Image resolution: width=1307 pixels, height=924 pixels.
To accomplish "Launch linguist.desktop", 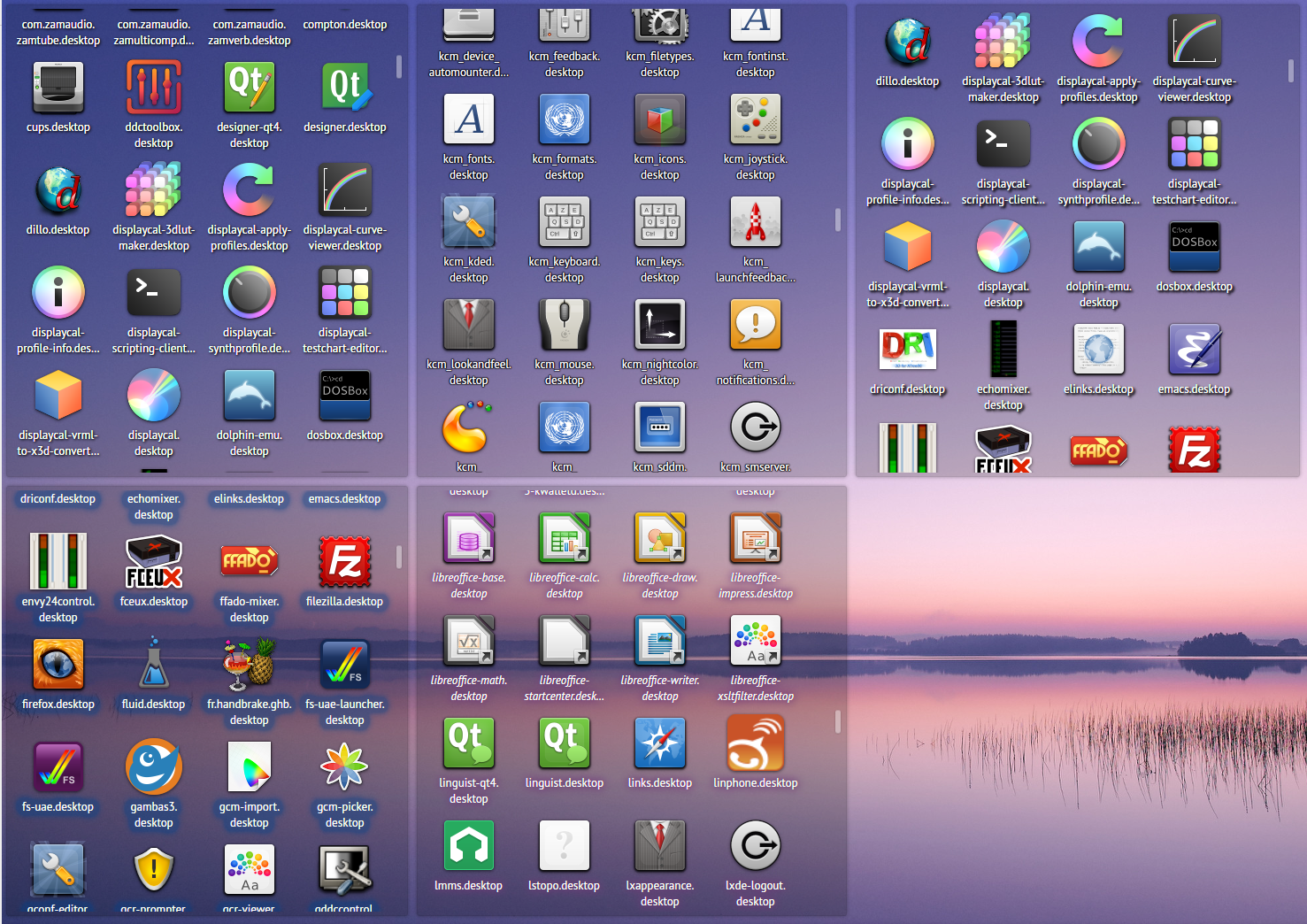I will pos(565,743).
